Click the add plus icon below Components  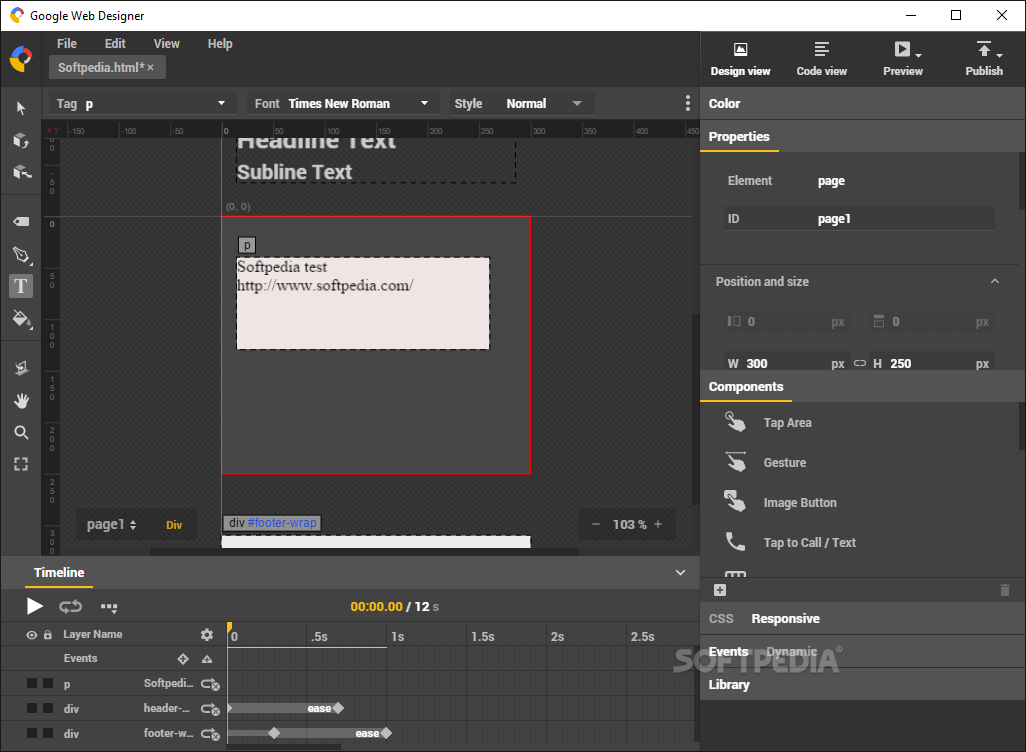pos(720,590)
